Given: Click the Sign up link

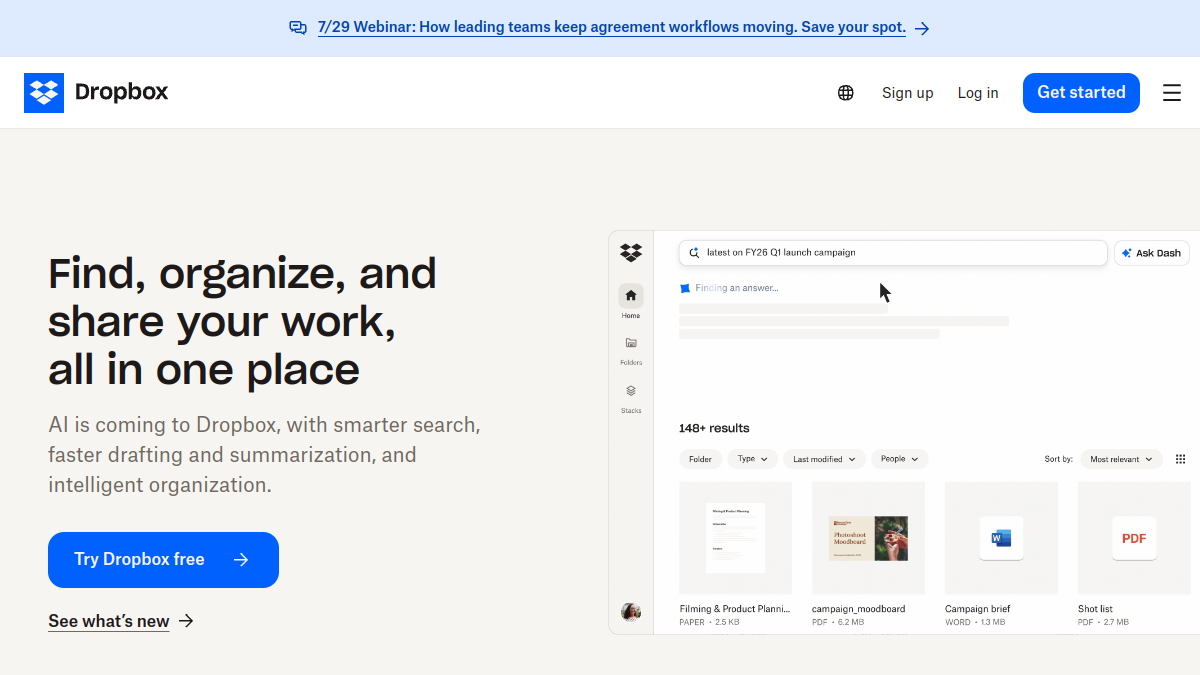Looking at the screenshot, I should point(907,93).
